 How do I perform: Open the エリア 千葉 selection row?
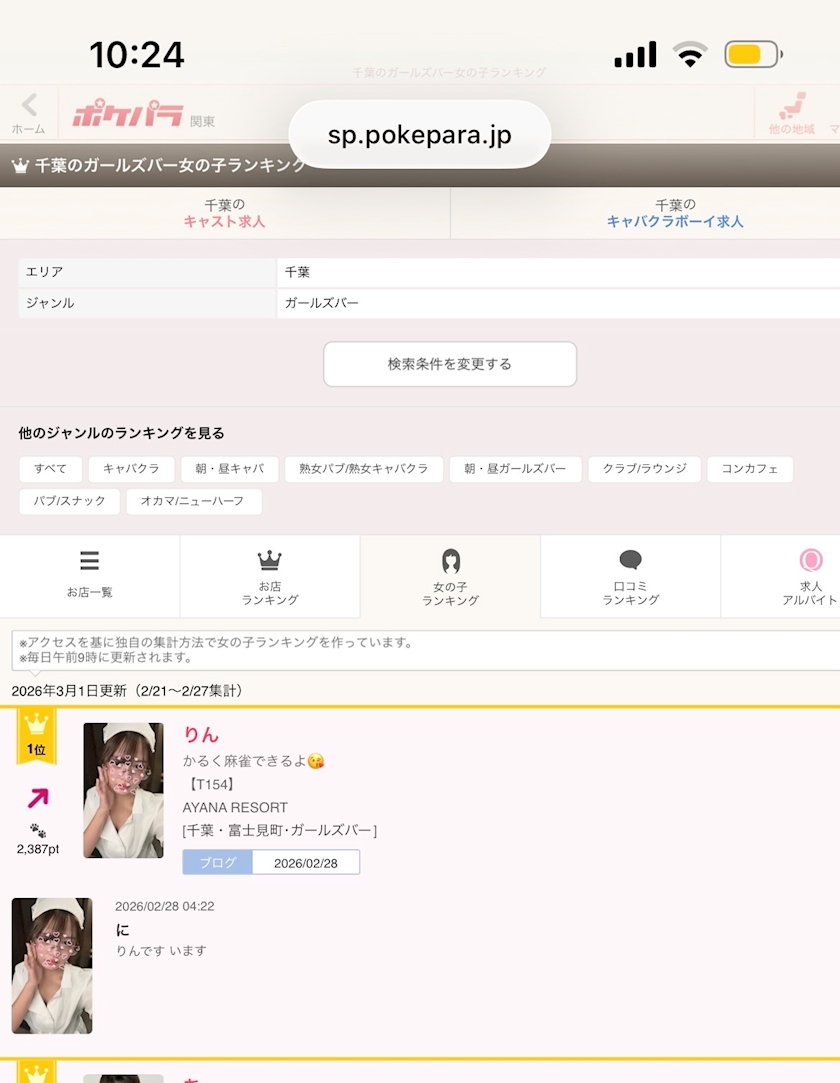(x=428, y=272)
